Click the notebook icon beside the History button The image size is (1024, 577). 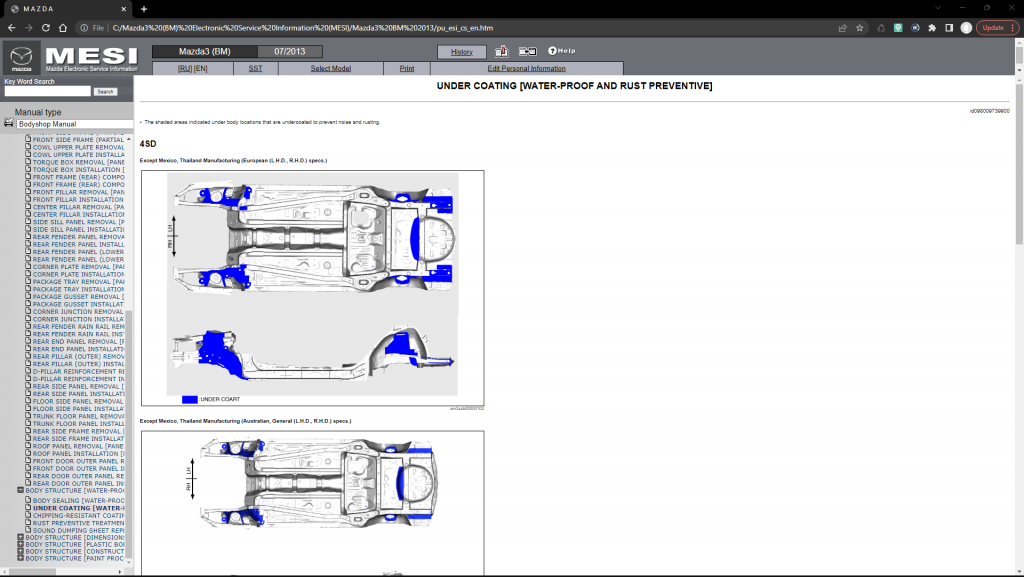(x=499, y=51)
